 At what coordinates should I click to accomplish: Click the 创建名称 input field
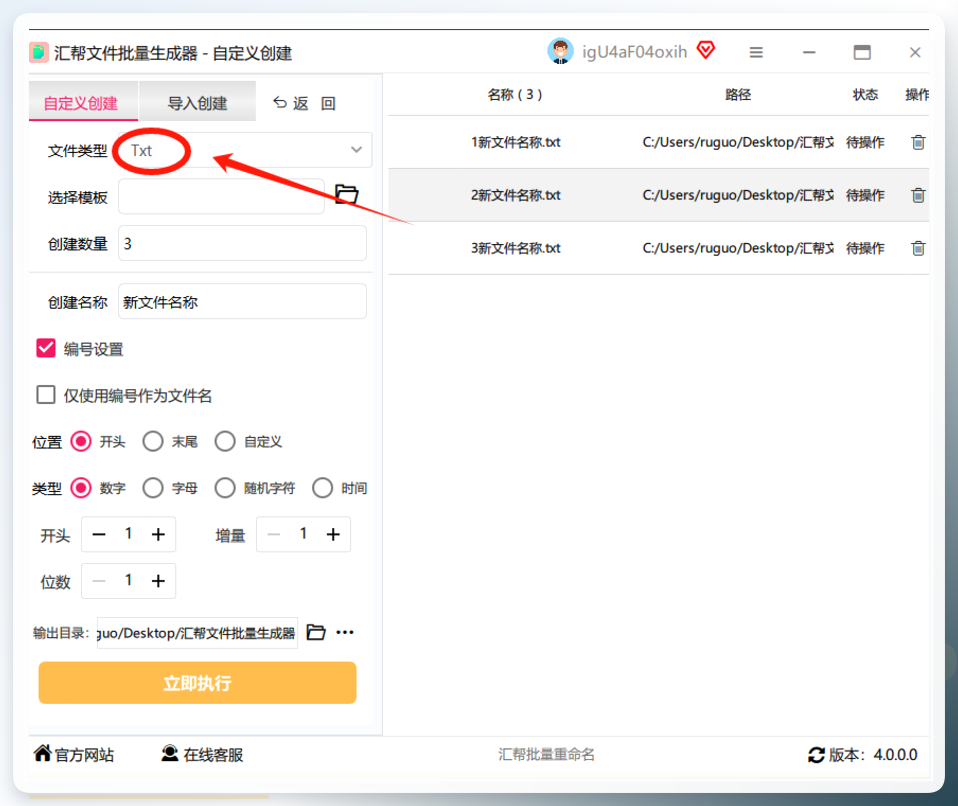pyautogui.click(x=243, y=301)
